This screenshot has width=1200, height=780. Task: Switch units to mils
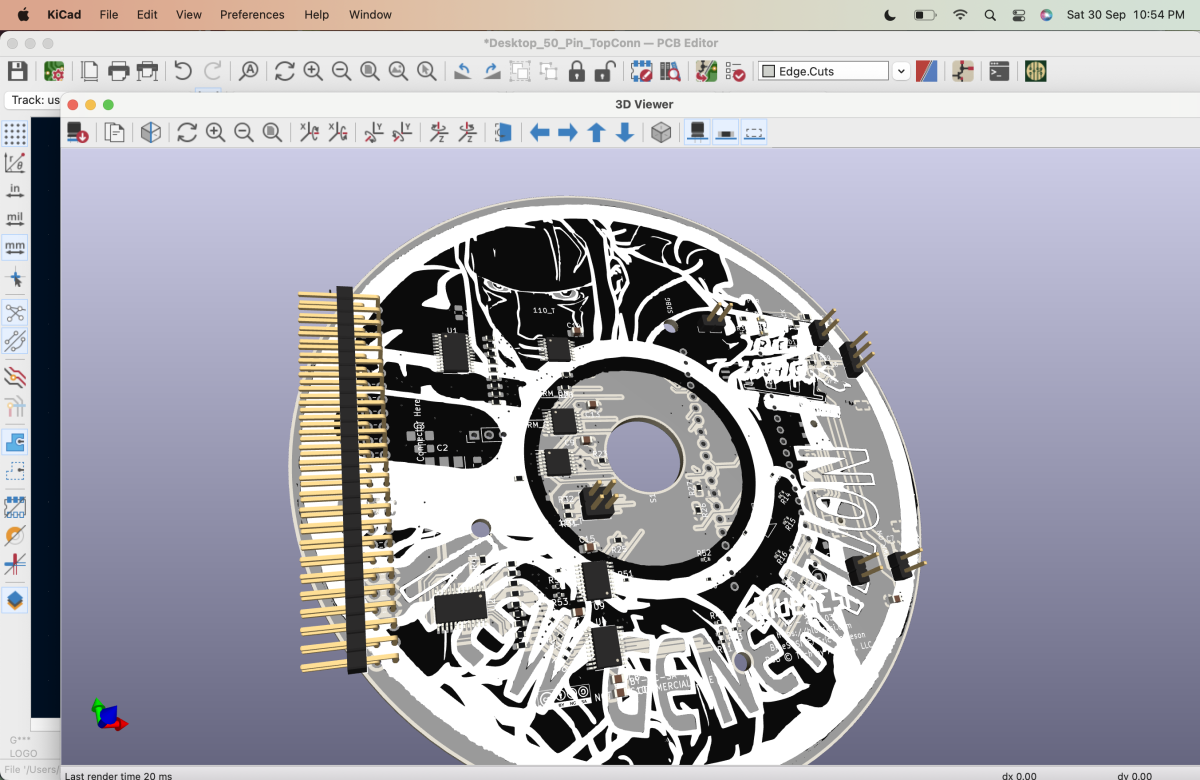(15, 218)
